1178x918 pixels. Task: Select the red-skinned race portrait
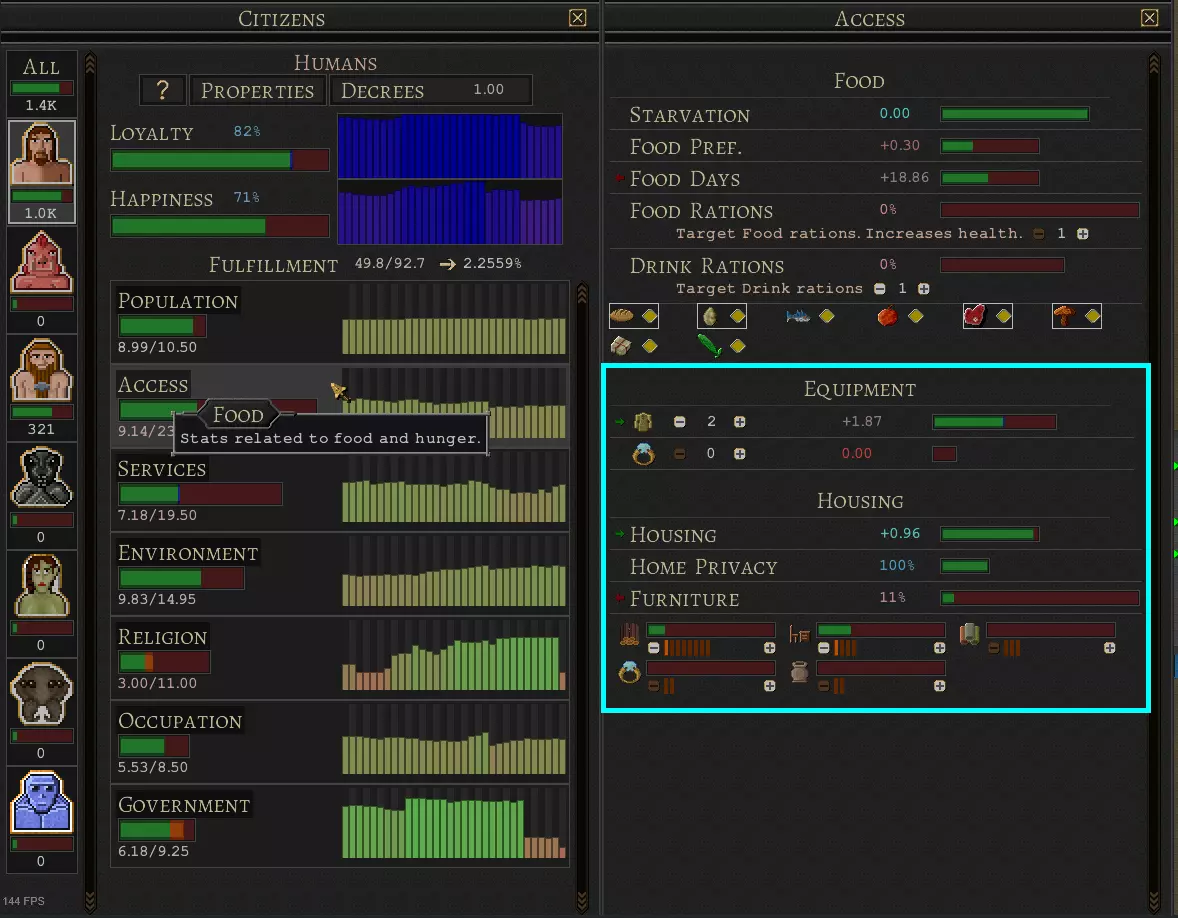click(x=42, y=263)
